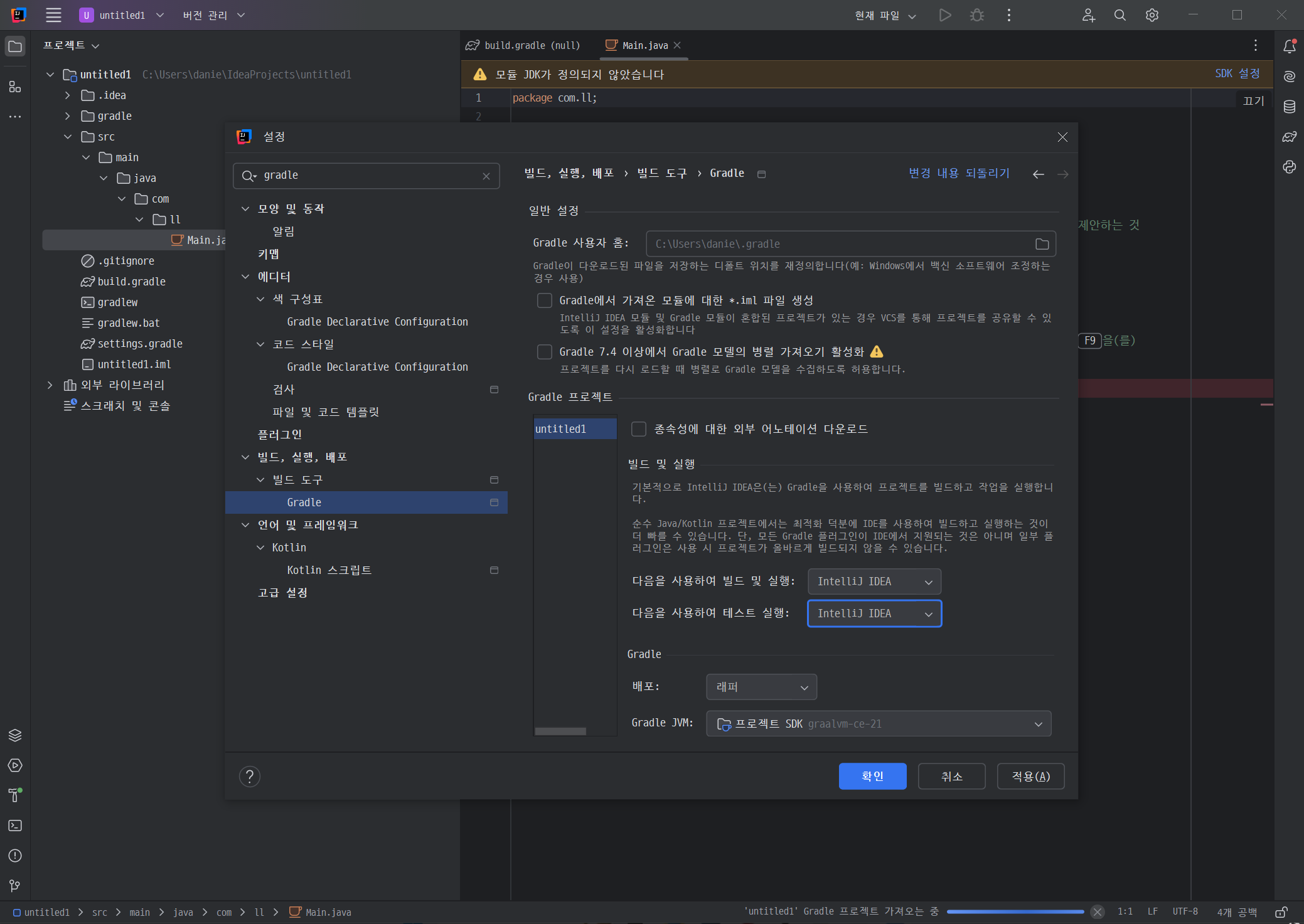This screenshot has width=1304, height=924.
Task: Click the settings help question mark
Action: (x=250, y=777)
